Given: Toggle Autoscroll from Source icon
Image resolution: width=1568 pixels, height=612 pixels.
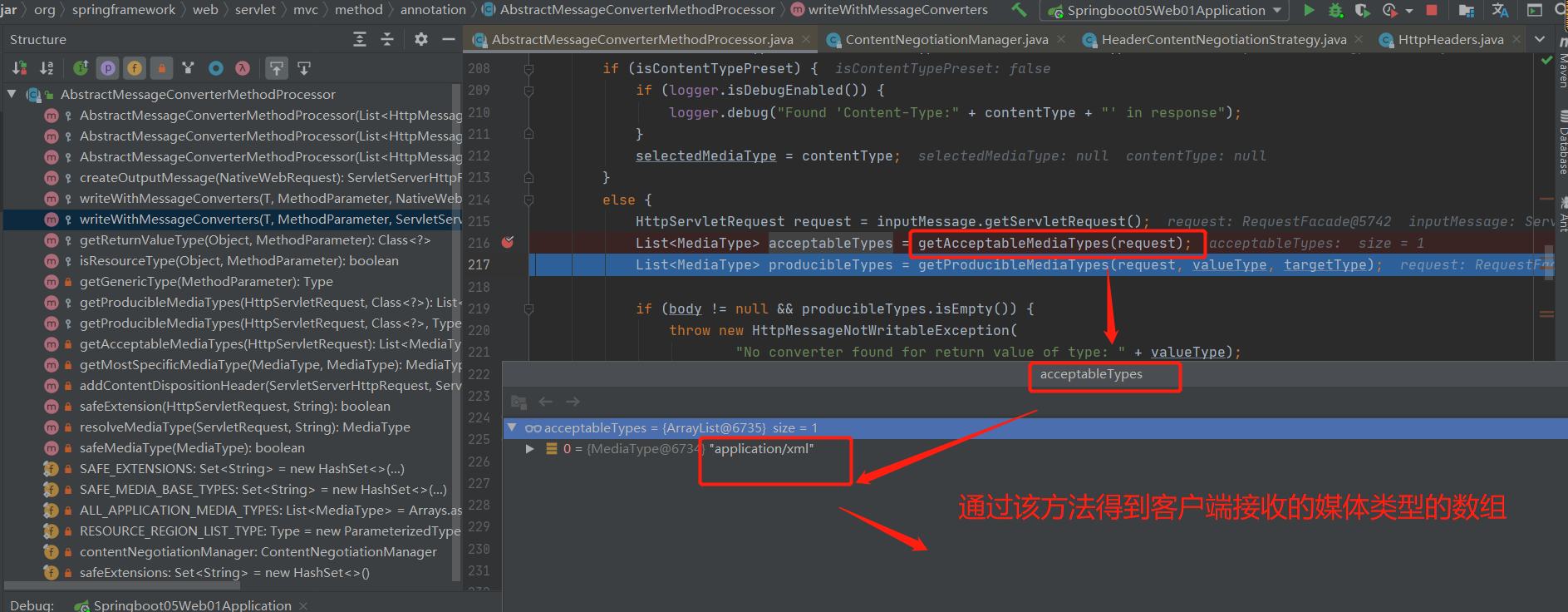Looking at the screenshot, I should (x=304, y=68).
